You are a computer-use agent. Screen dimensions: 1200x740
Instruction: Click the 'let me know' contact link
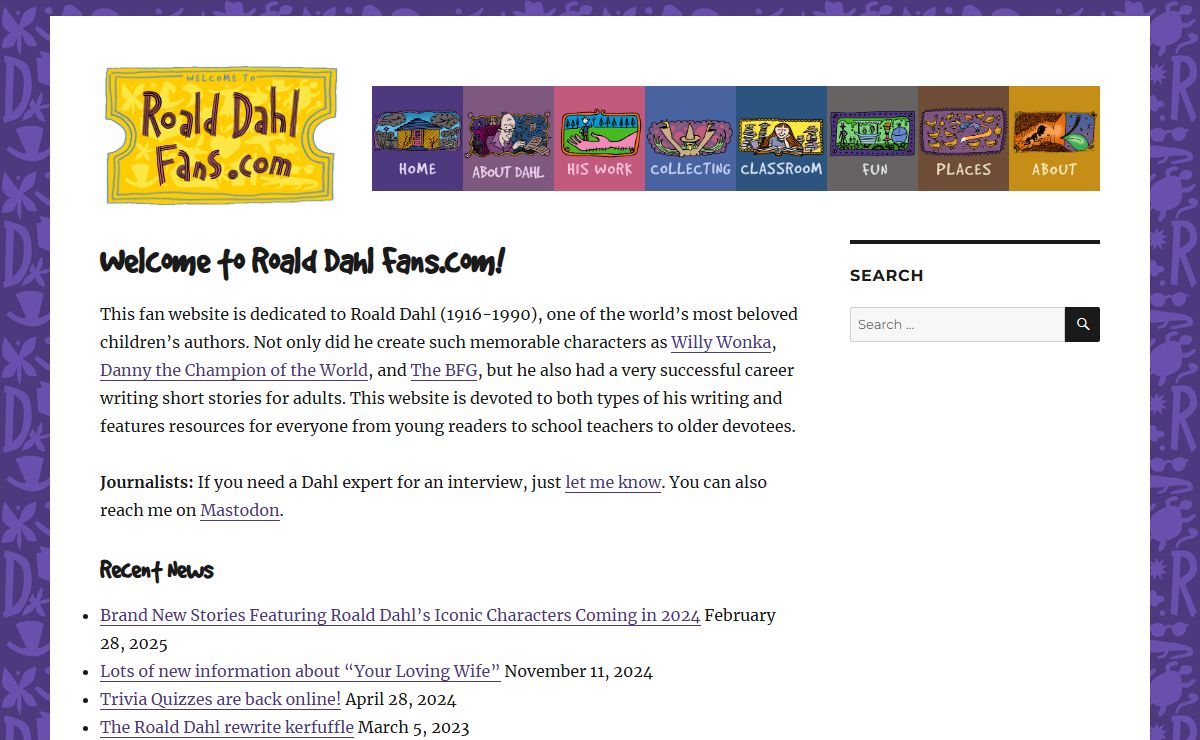[x=613, y=482]
